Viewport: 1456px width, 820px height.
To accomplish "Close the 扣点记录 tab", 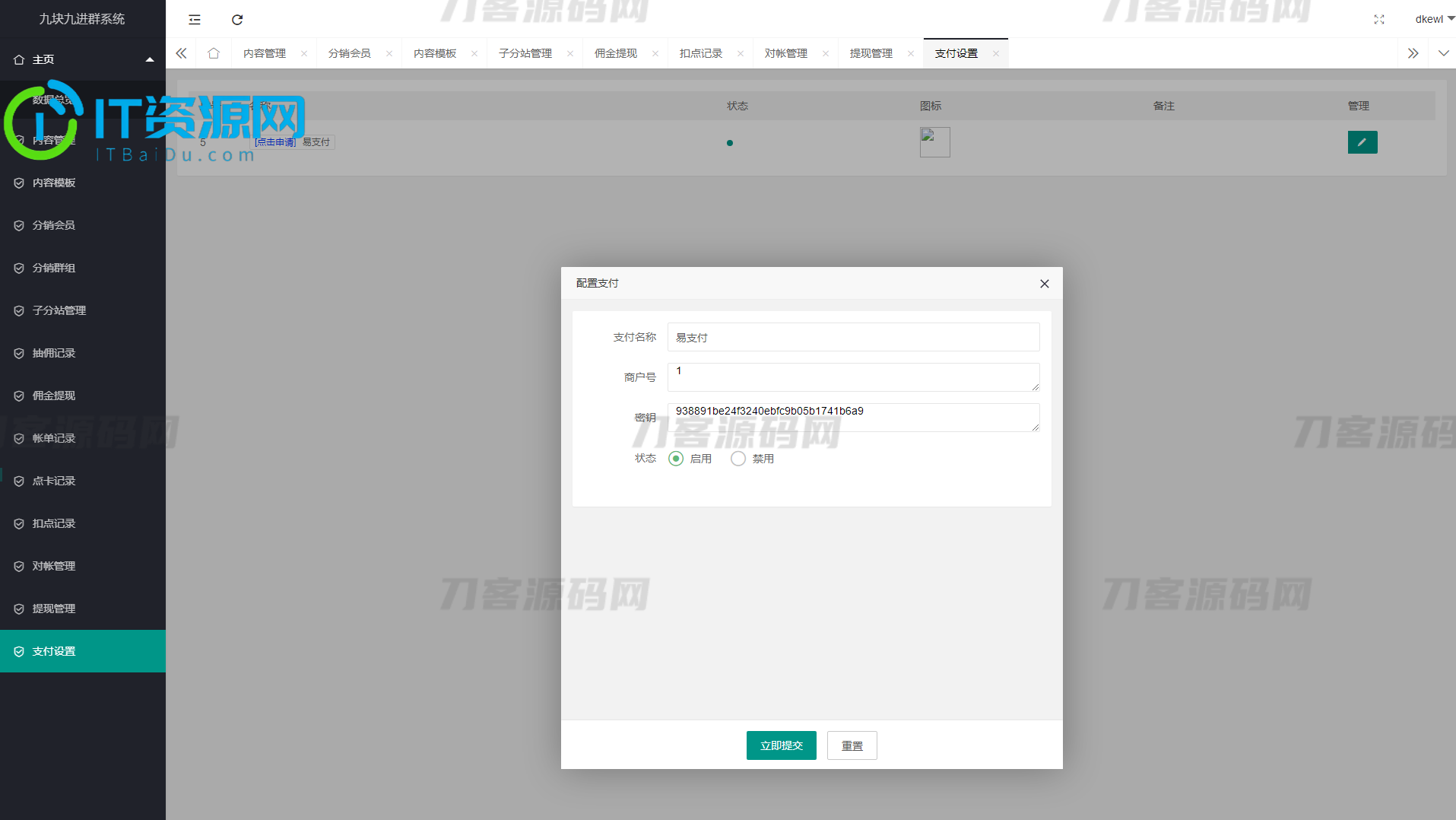I will click(x=741, y=53).
